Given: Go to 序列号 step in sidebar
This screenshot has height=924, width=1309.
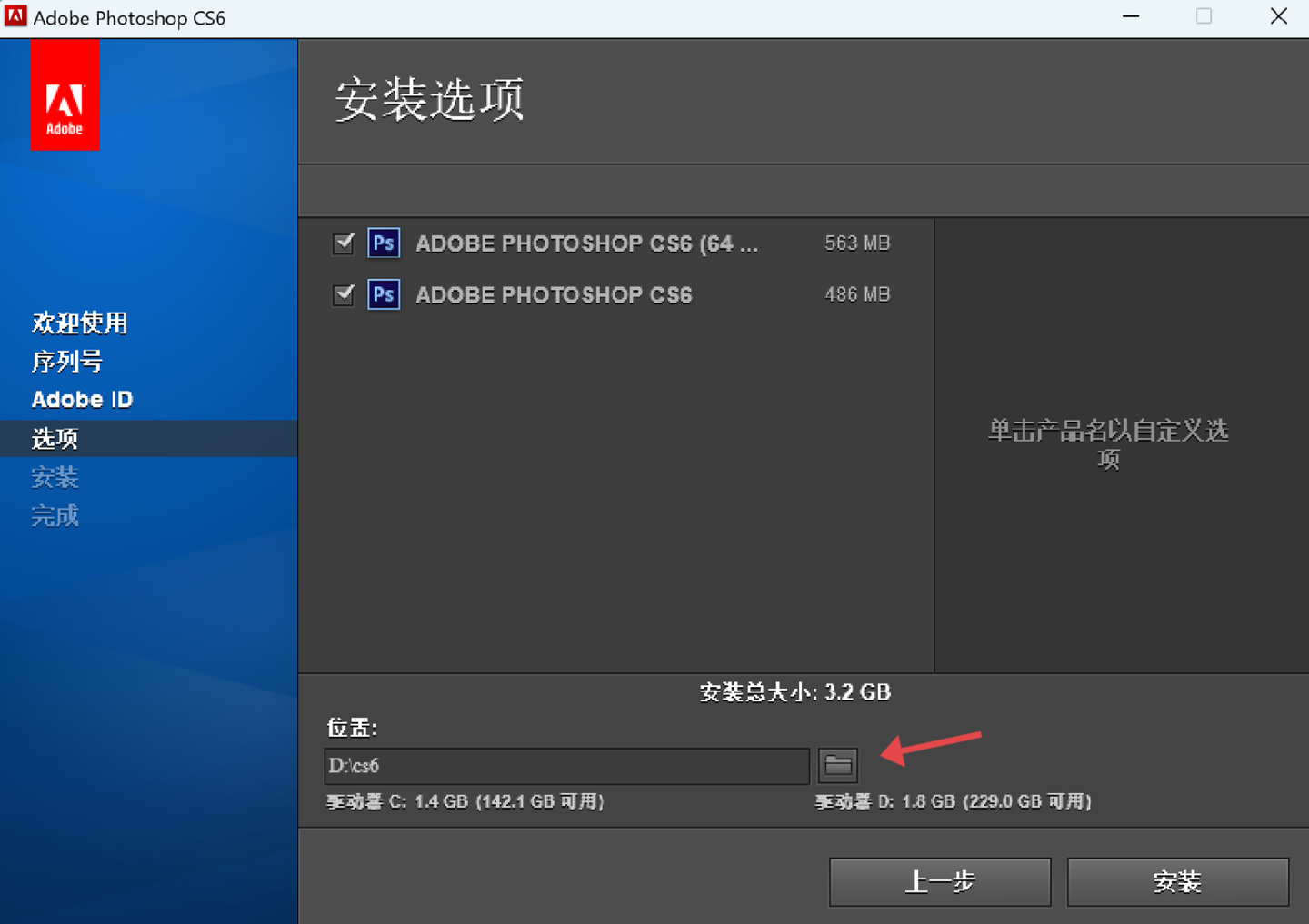Looking at the screenshot, I should pyautogui.click(x=67, y=362).
